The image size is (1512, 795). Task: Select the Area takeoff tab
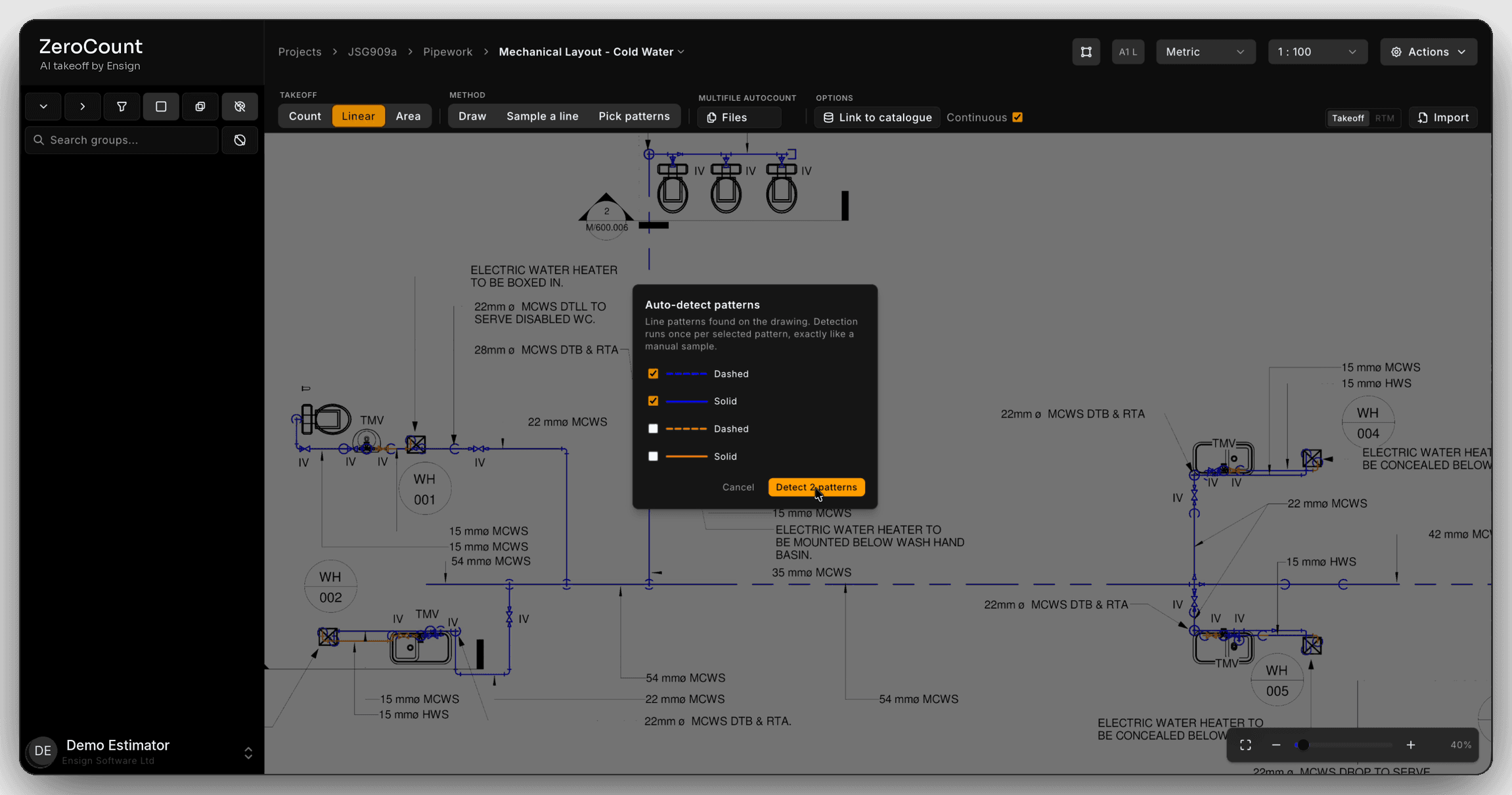pos(408,116)
